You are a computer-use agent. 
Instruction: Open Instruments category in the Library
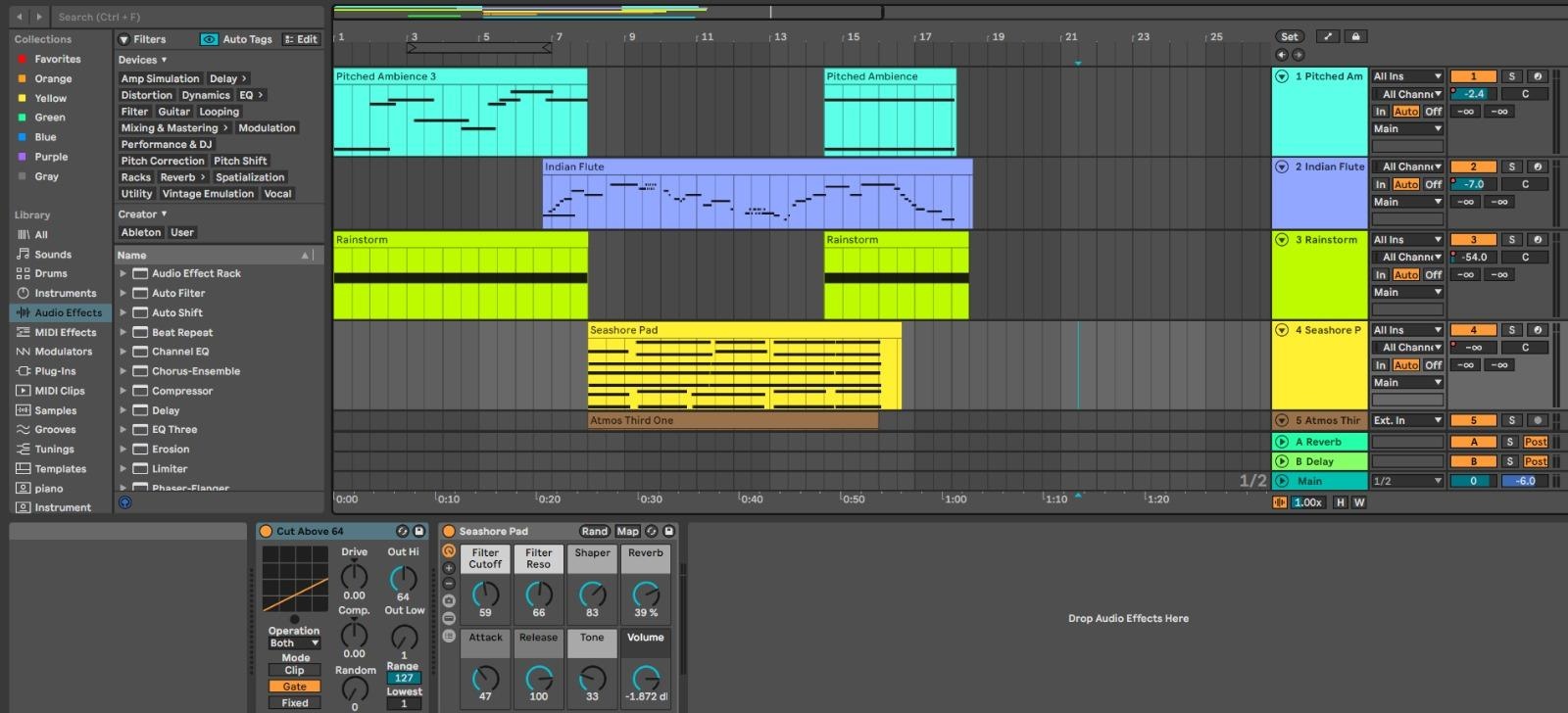pos(65,293)
